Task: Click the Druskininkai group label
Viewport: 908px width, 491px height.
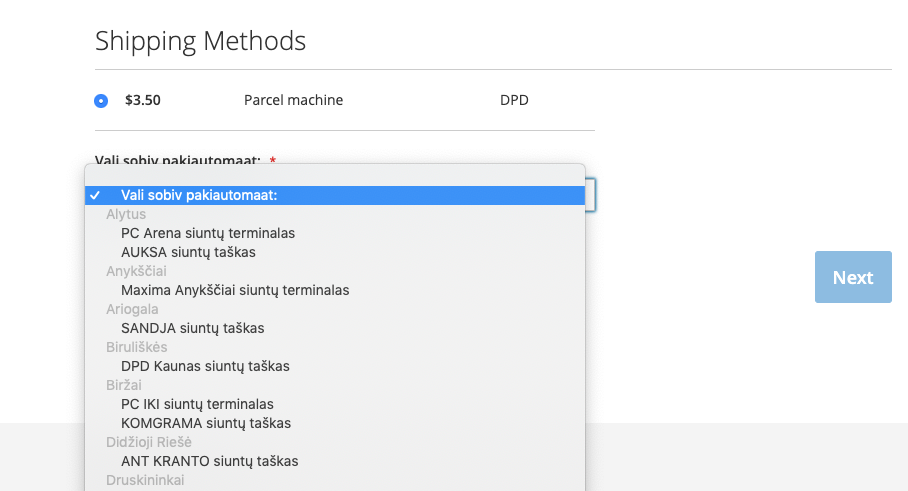Action: click(x=145, y=480)
